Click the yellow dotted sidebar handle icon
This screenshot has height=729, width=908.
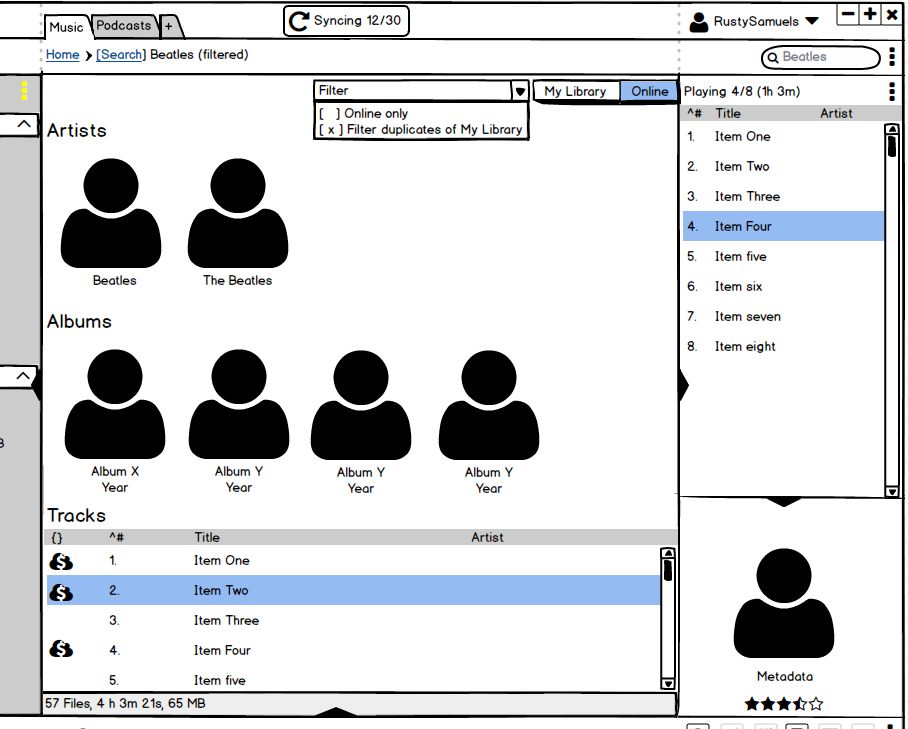click(24, 91)
